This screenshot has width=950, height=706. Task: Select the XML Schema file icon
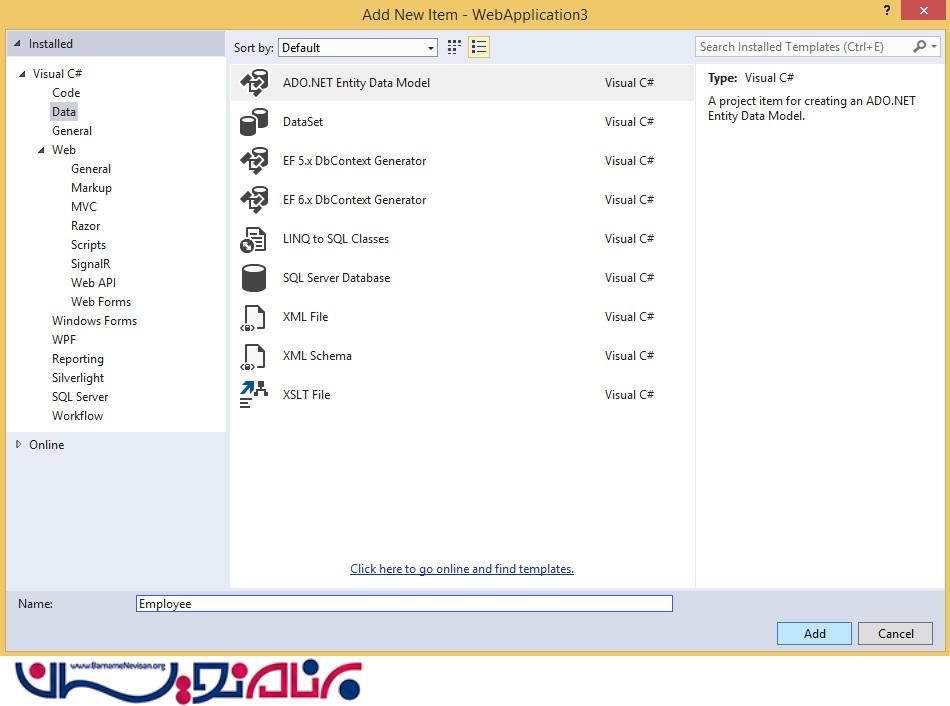[x=254, y=356]
